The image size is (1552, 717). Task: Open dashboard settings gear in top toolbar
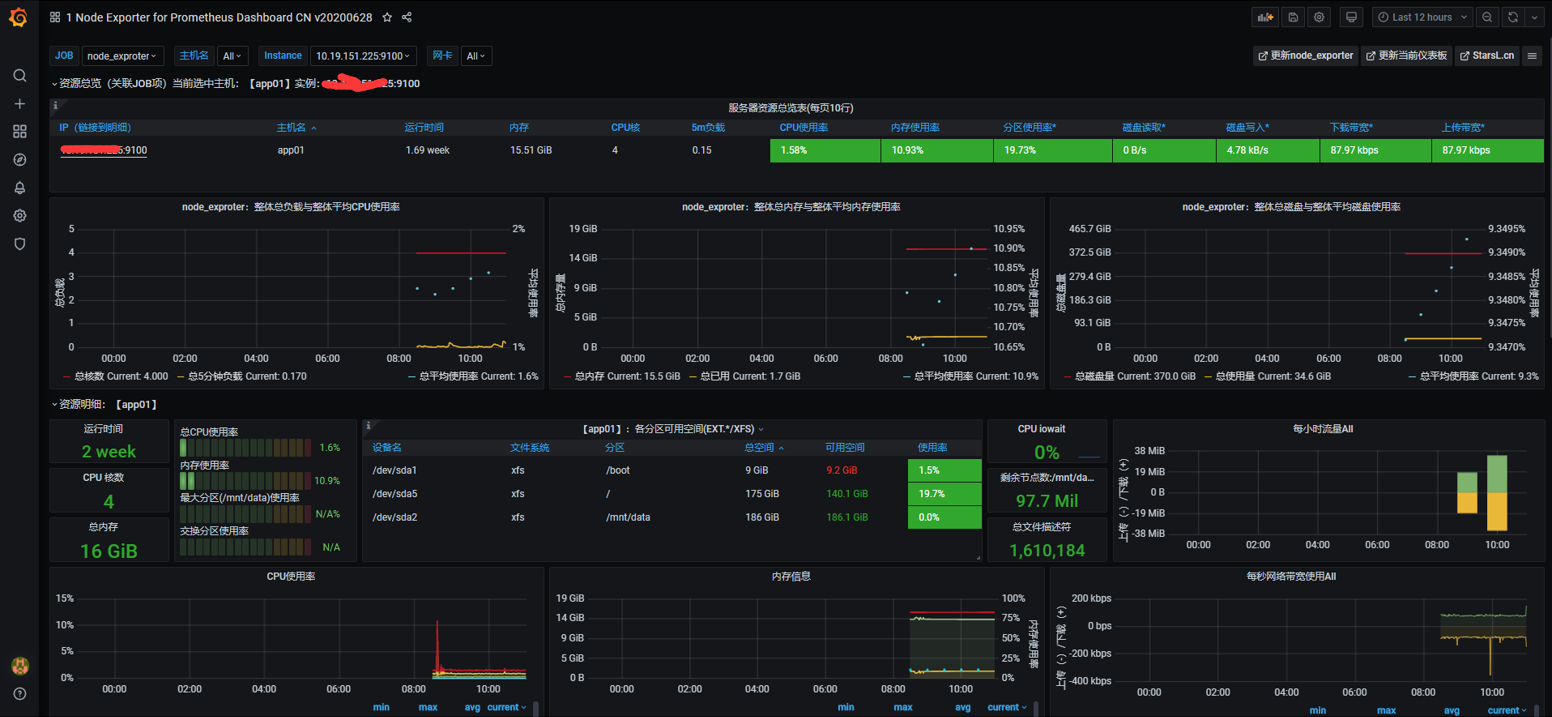[1318, 17]
